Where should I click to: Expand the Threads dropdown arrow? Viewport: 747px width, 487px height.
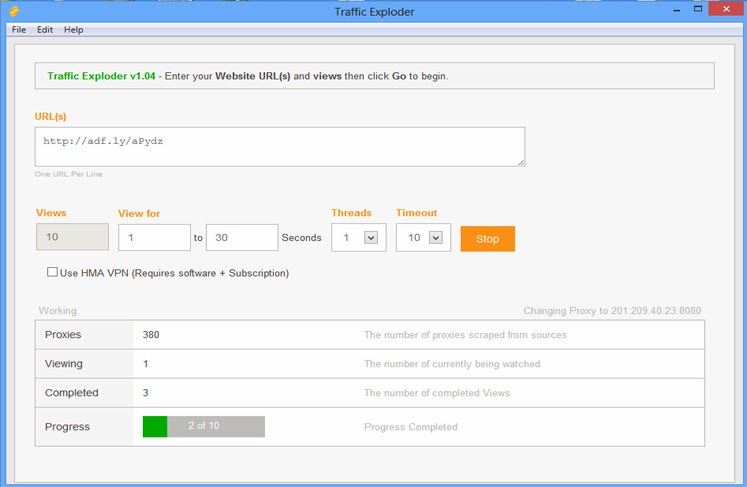[x=371, y=237]
